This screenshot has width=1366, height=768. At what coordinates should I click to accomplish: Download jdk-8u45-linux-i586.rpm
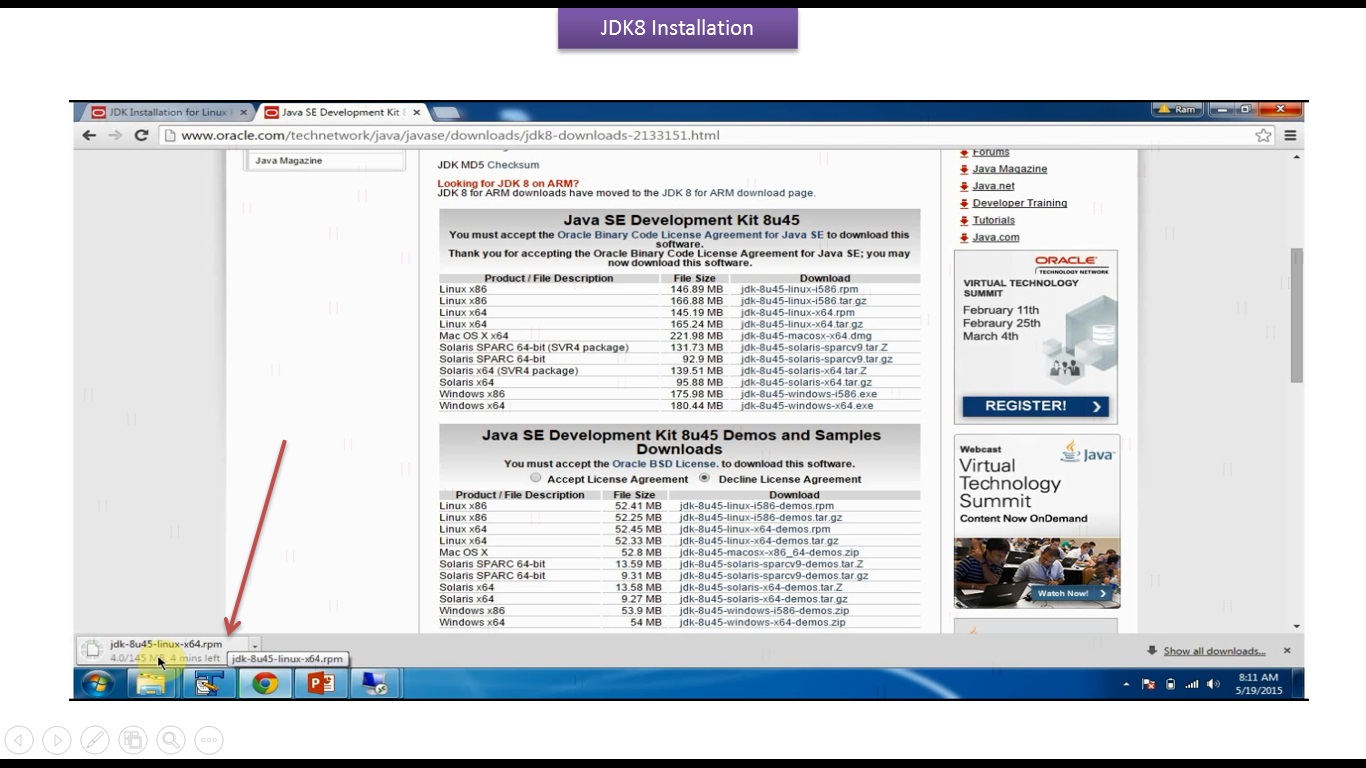click(799, 289)
